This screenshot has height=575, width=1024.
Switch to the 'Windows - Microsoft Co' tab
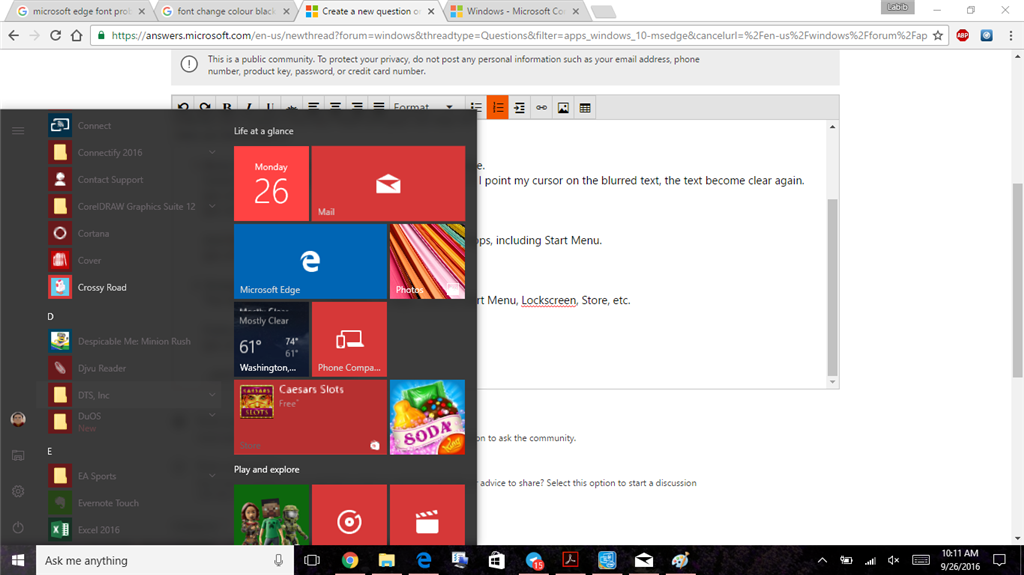tap(515, 11)
